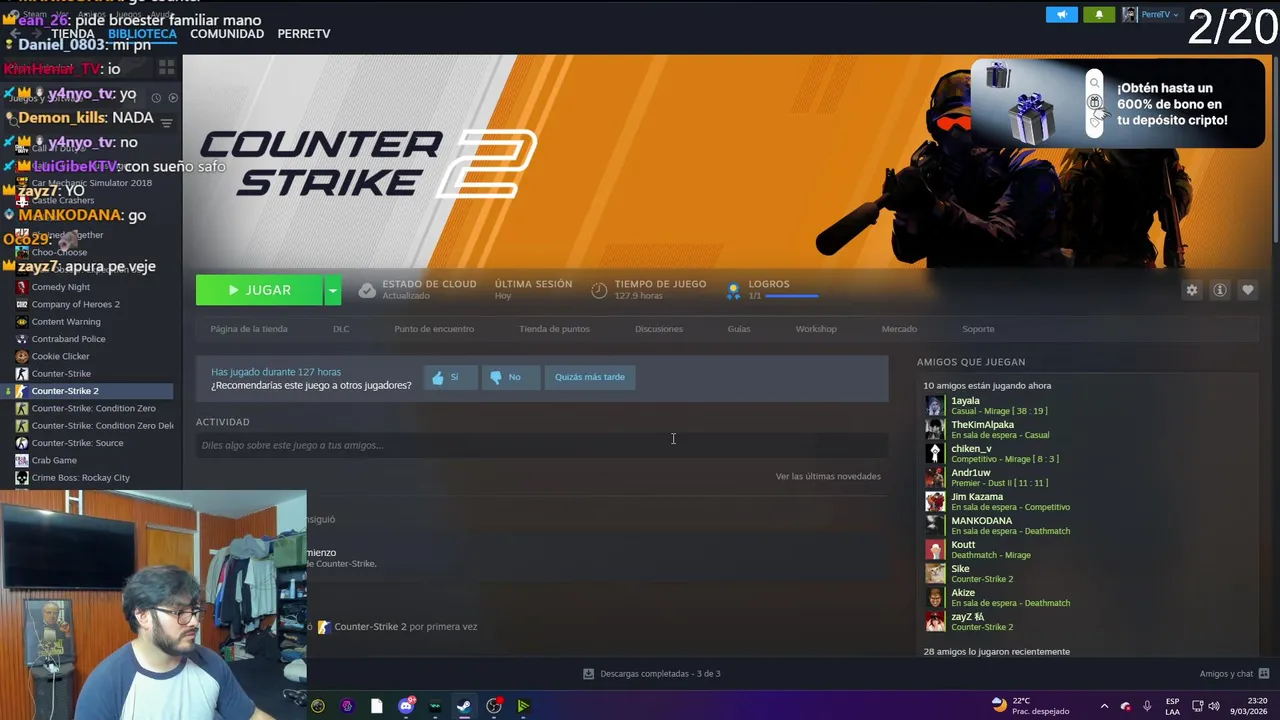Click the microphone tray icon
The height and width of the screenshot is (720, 1280).
pos(1147,706)
